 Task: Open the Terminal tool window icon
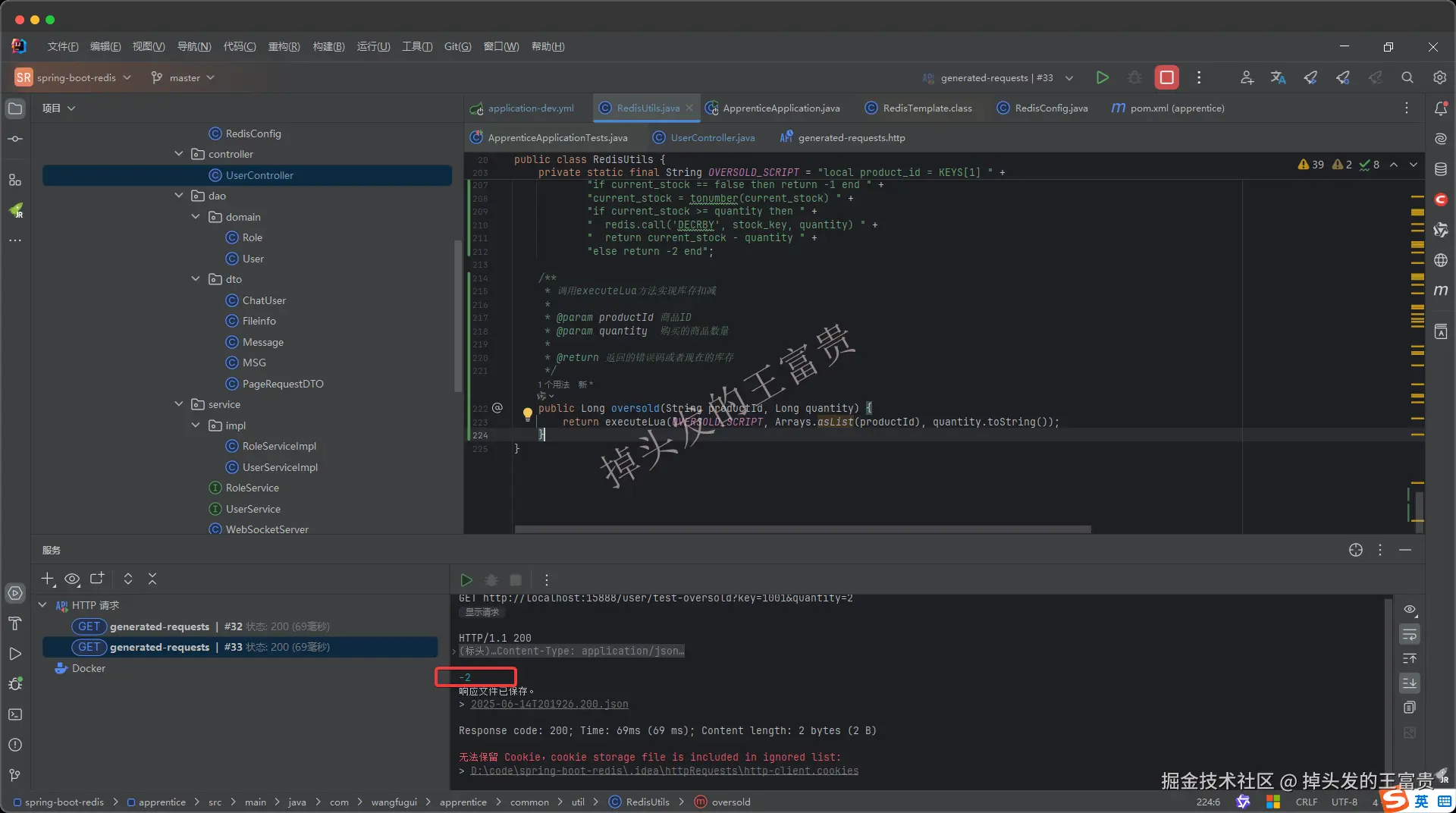click(15, 714)
